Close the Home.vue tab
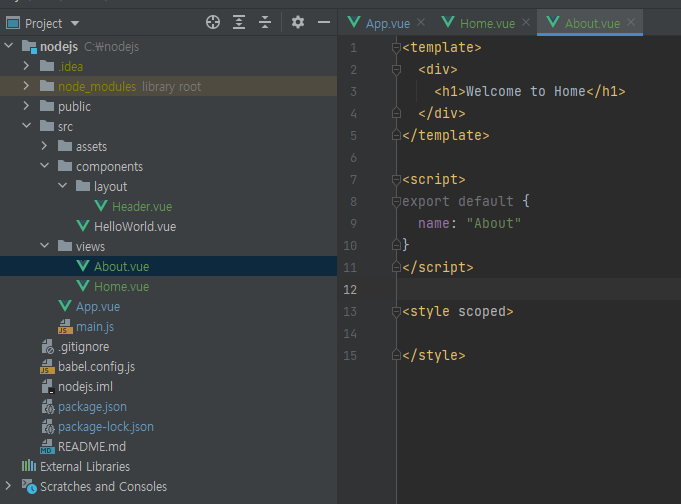The image size is (681, 504). point(526,22)
